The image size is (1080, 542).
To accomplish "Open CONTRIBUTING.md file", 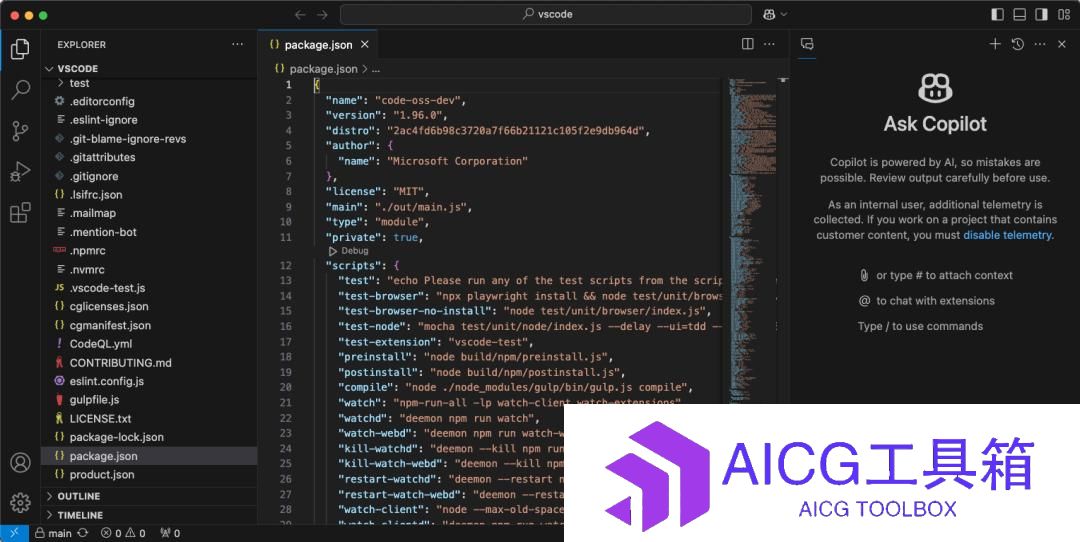I will (149, 362).
